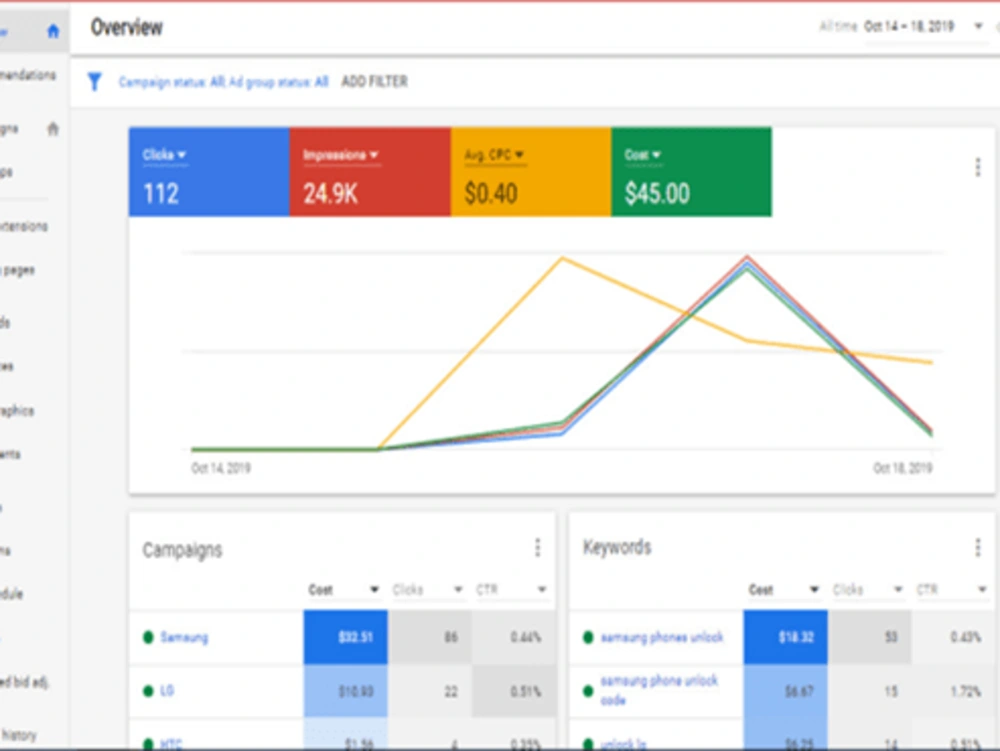Image resolution: width=1000 pixels, height=751 pixels.
Task: Click the Overview page title
Action: (x=126, y=27)
